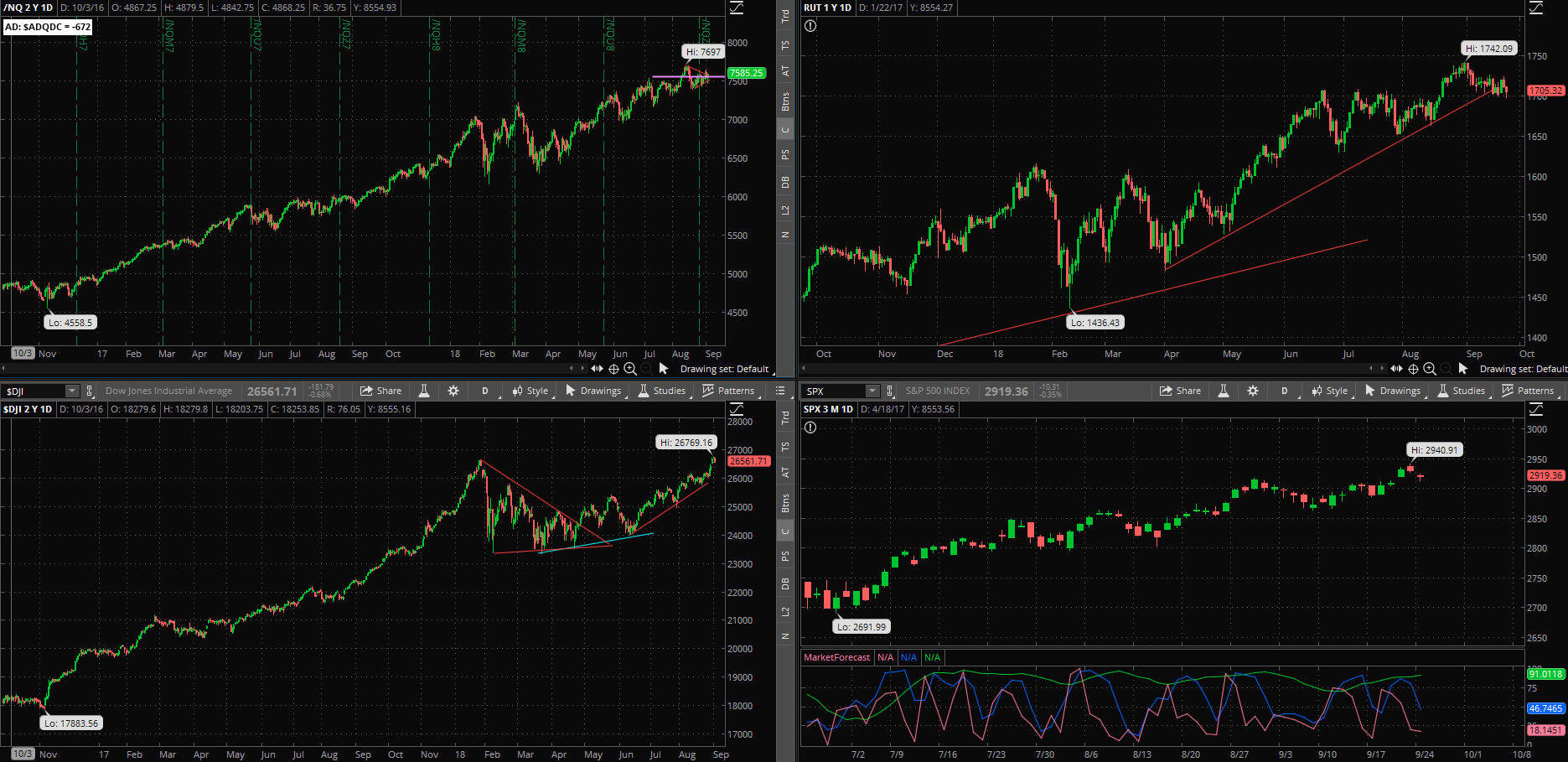Viewport: 1568px width, 762px height.
Task: Open the PS side tab of /NQ chart
Action: 785,155
